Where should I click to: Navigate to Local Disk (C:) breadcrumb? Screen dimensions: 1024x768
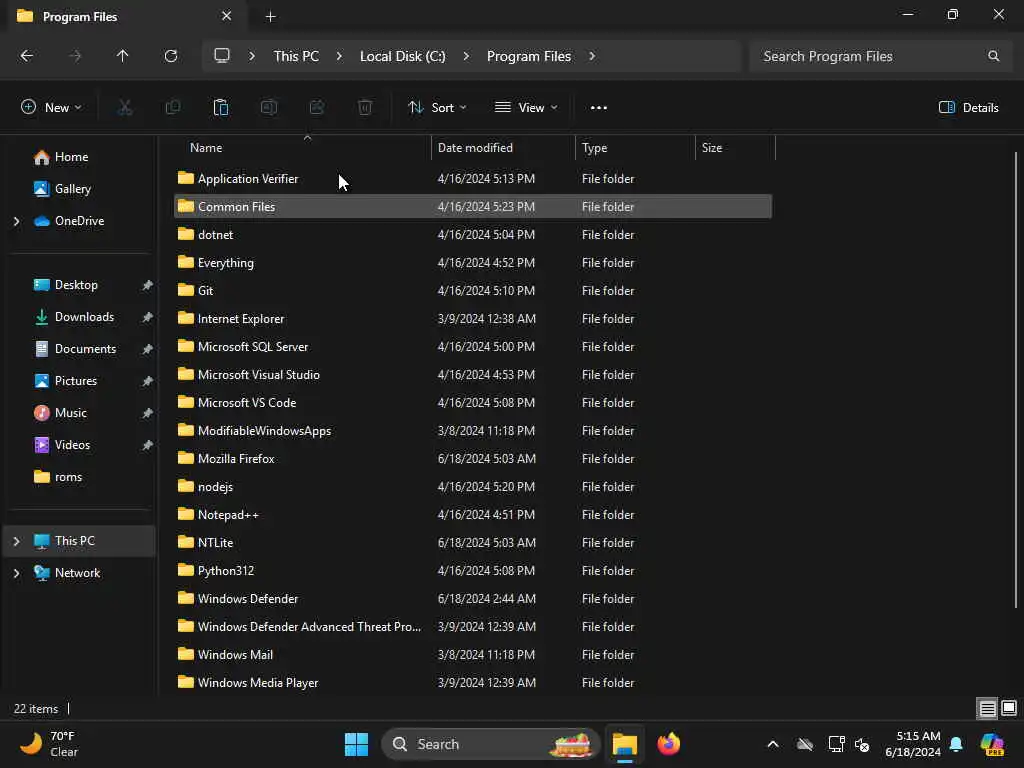click(403, 56)
